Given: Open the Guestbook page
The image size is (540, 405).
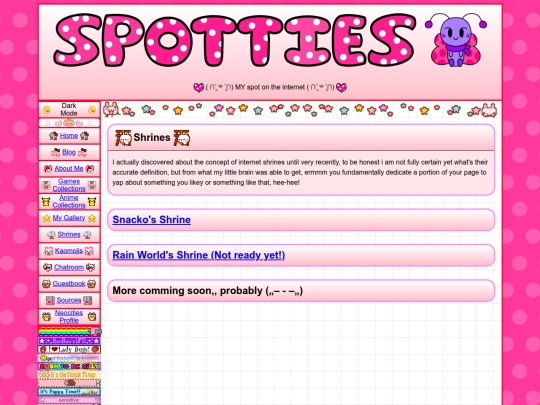Looking at the screenshot, I should tap(69, 284).
